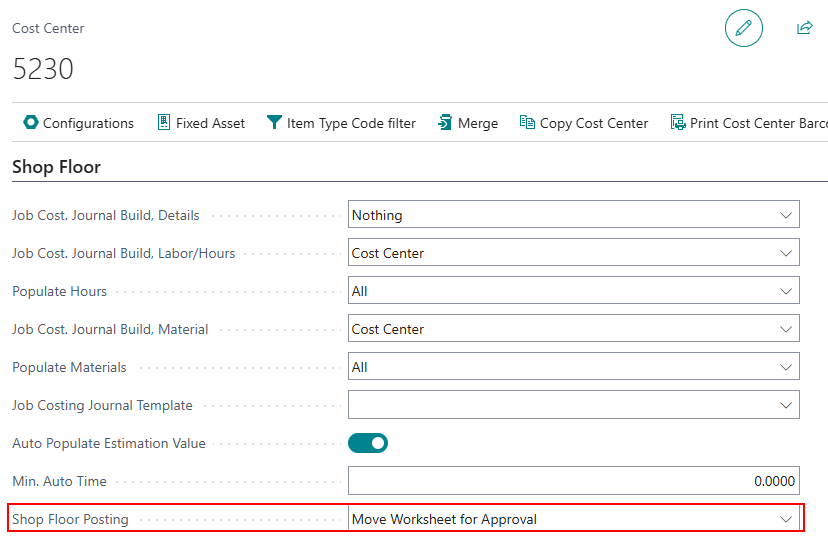Click the Copy Cost Center icon

coord(526,122)
